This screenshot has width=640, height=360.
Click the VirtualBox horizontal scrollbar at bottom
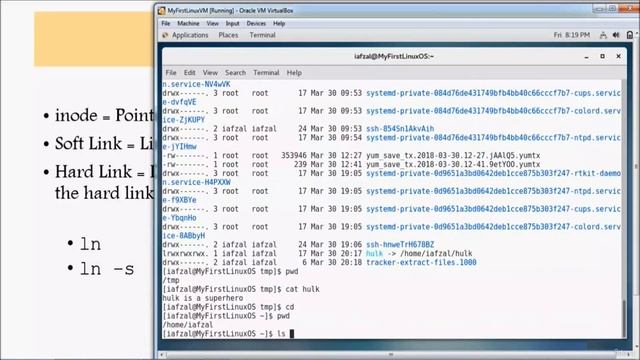point(391,355)
